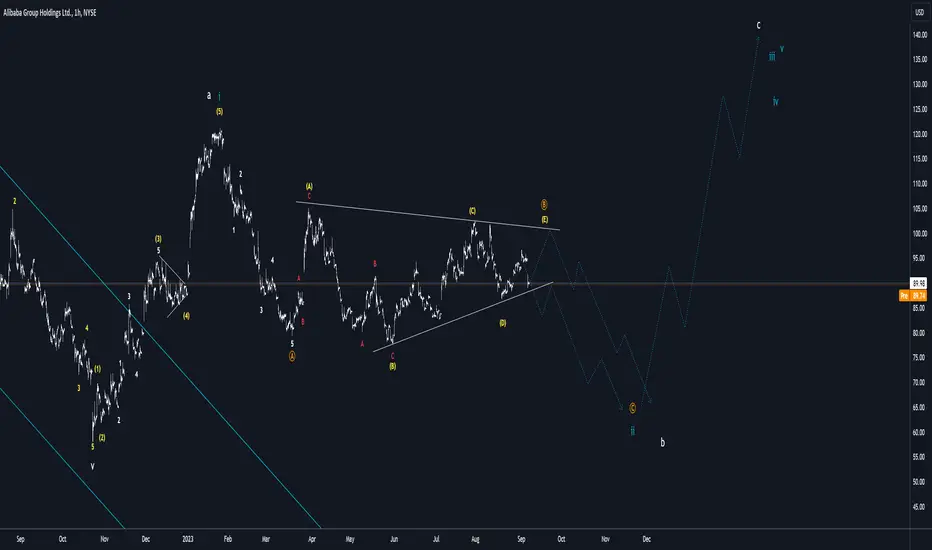
Task: Select the orange Pre 89.74 pre-market price tag
Action: point(914,295)
